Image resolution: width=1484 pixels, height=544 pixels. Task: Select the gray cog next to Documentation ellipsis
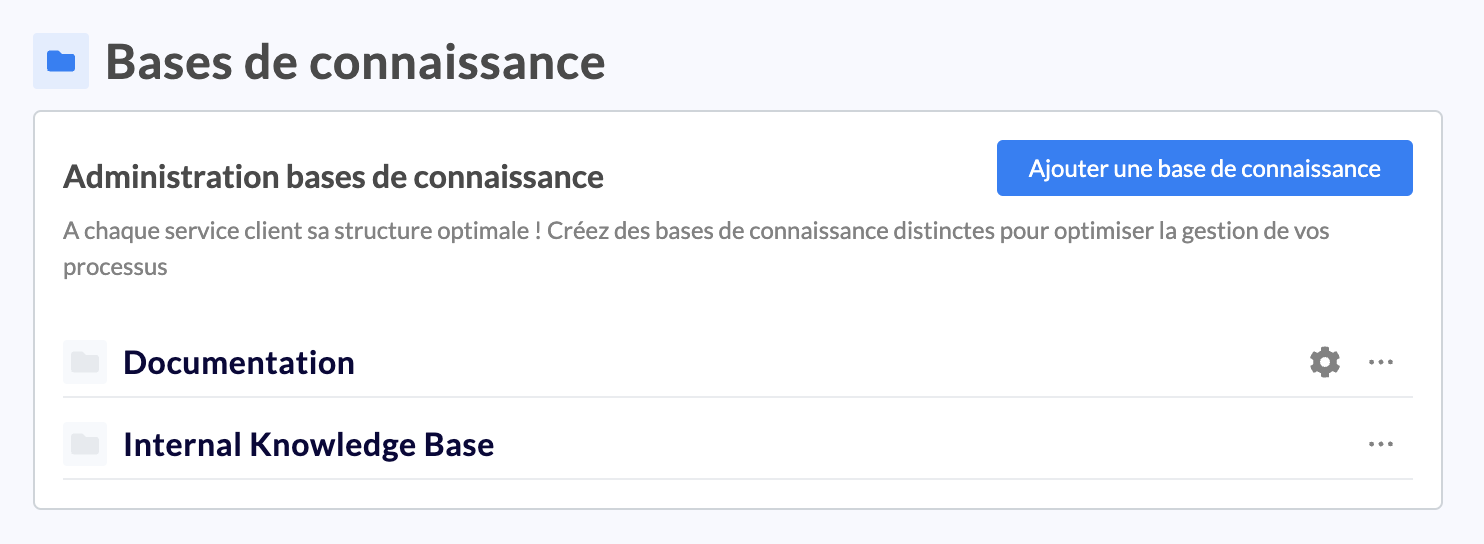1325,362
